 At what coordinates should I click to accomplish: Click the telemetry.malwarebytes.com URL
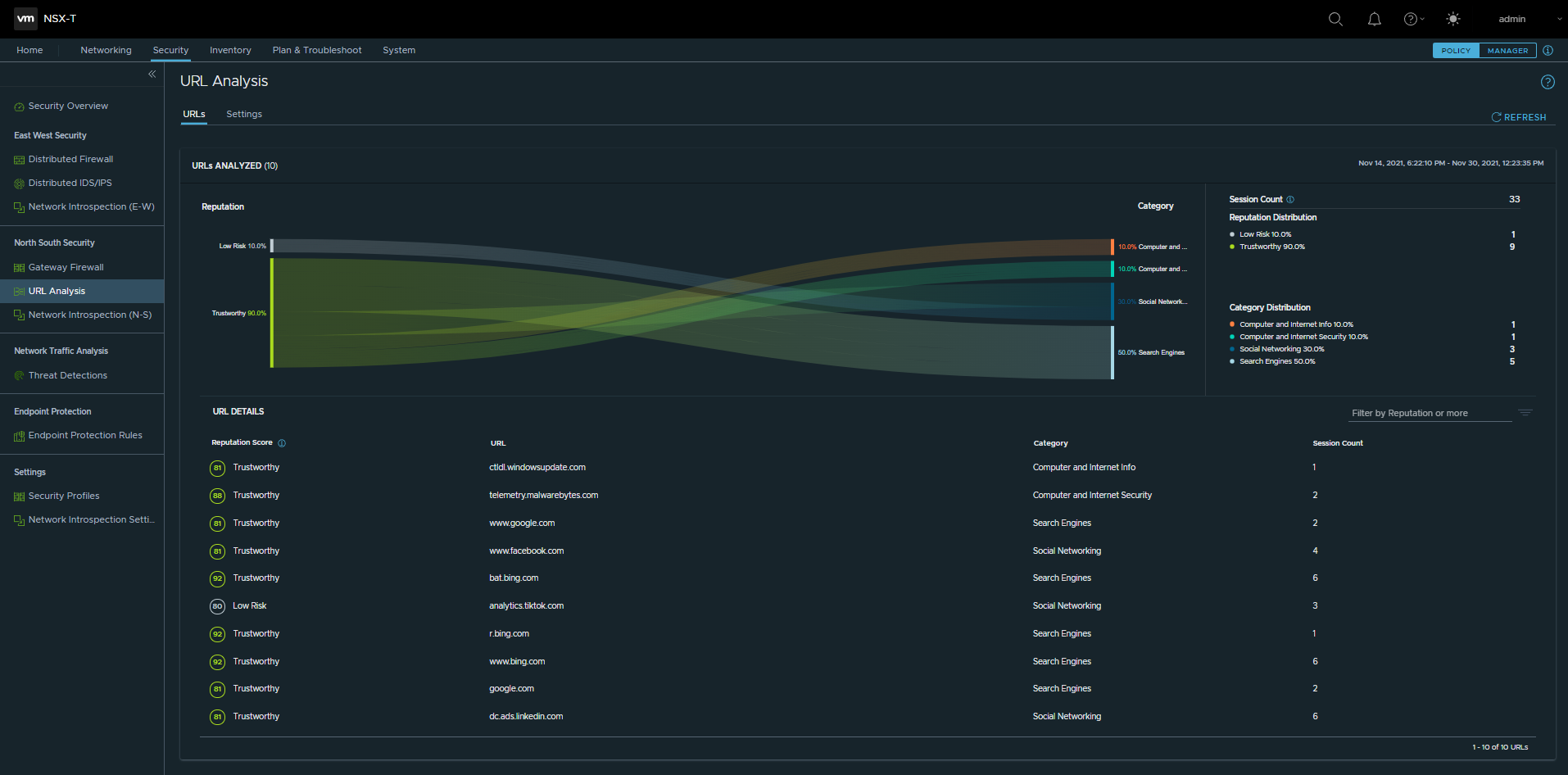tap(544, 495)
